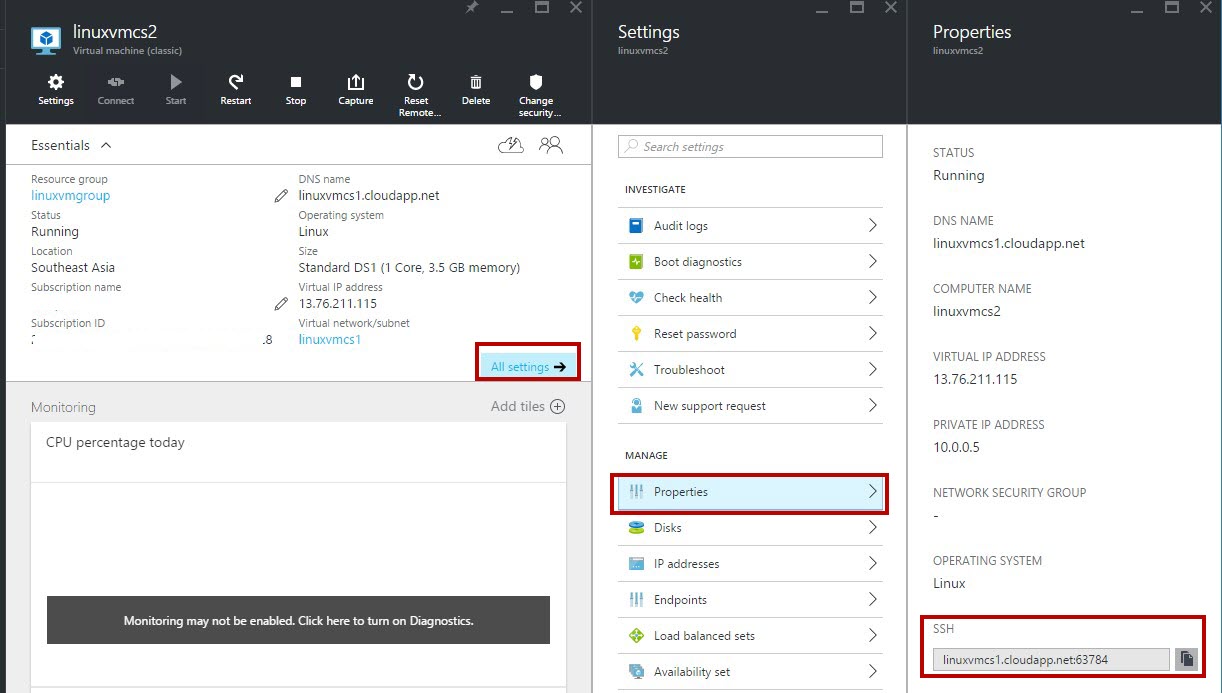Viewport: 1222px width, 693px height.
Task: Click DNS name in Properties blade
Action: (1009, 243)
